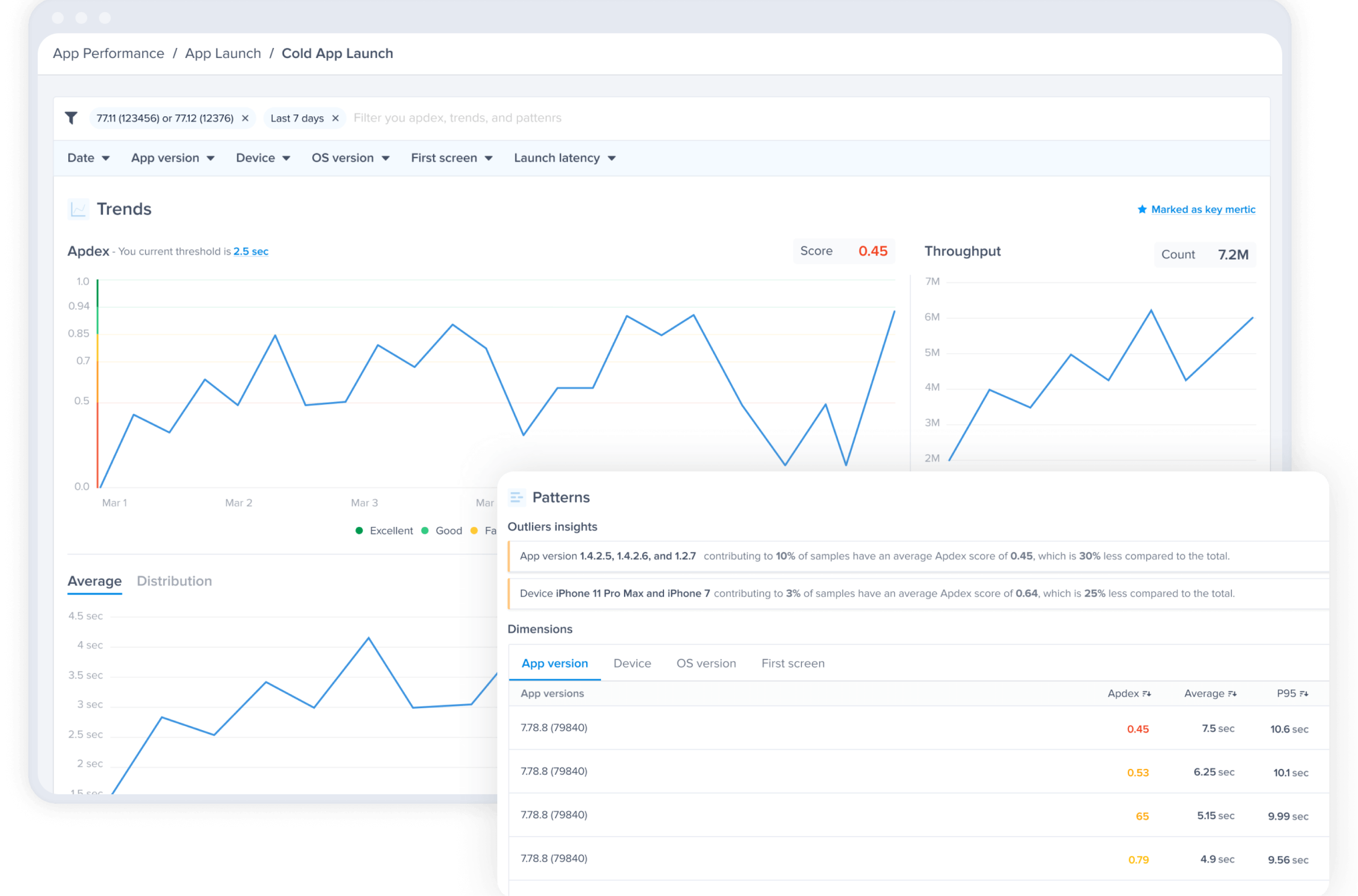
Task: Click the 2.5 sec threshold link
Action: point(251,252)
